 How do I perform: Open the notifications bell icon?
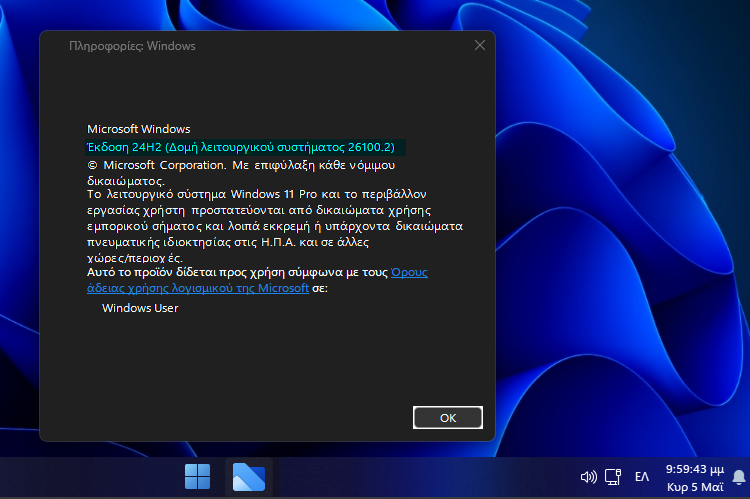pos(739,477)
